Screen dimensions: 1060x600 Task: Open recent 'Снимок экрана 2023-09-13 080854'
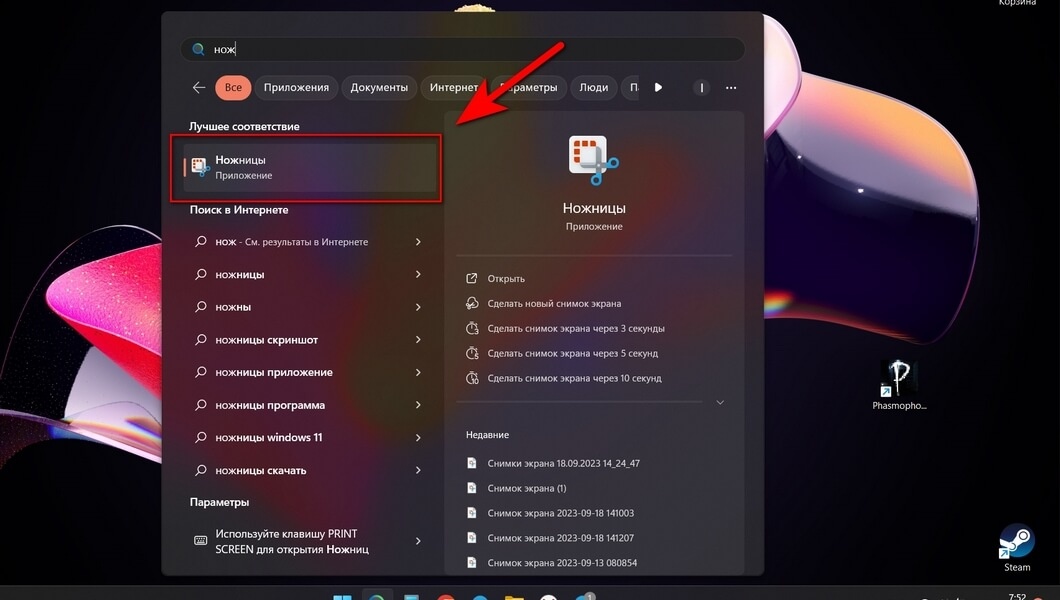pyautogui.click(x=562, y=563)
